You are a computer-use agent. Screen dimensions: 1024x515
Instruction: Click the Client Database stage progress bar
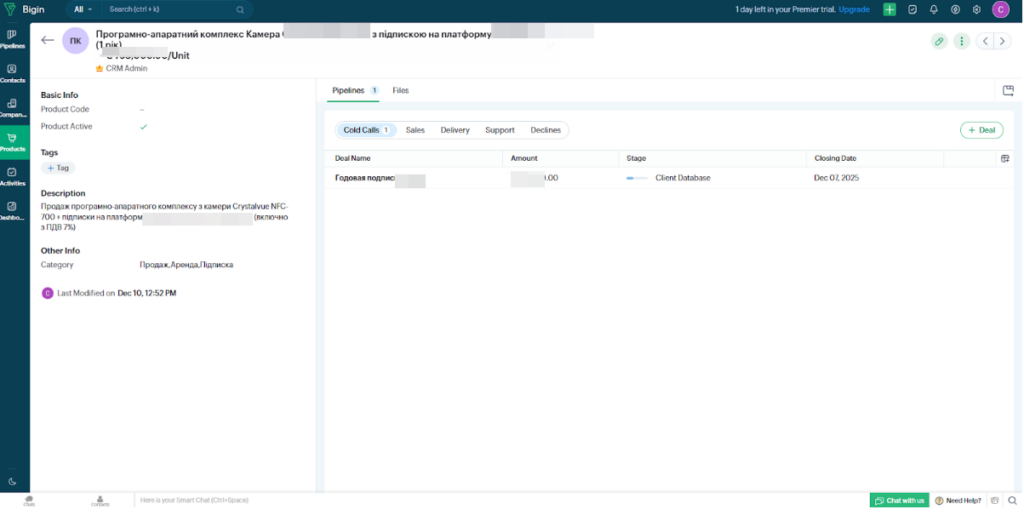coord(637,178)
